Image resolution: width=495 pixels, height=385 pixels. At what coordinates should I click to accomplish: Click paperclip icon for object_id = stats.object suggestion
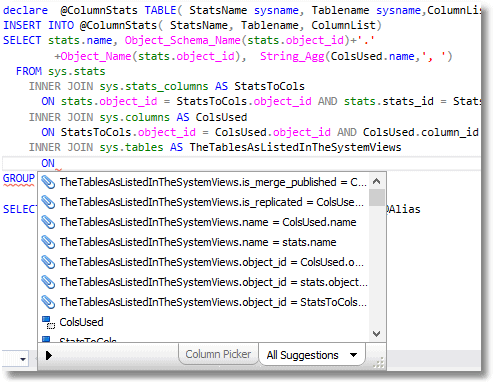[48, 282]
